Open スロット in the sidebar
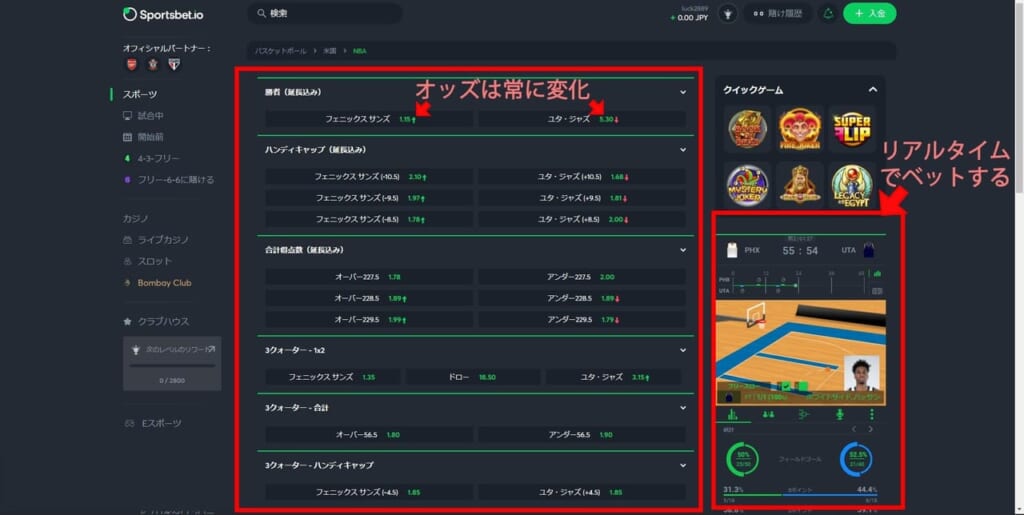 148,261
